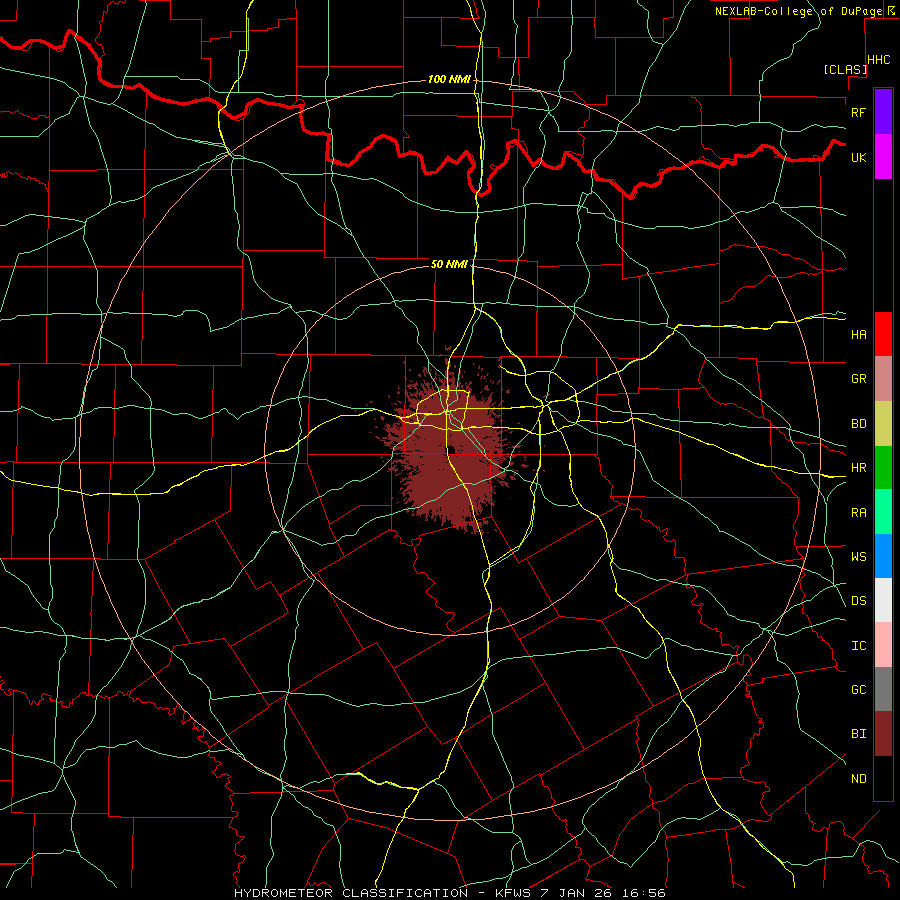The image size is (900, 900).
Task: Click the RA legend label
Action: click(x=858, y=513)
